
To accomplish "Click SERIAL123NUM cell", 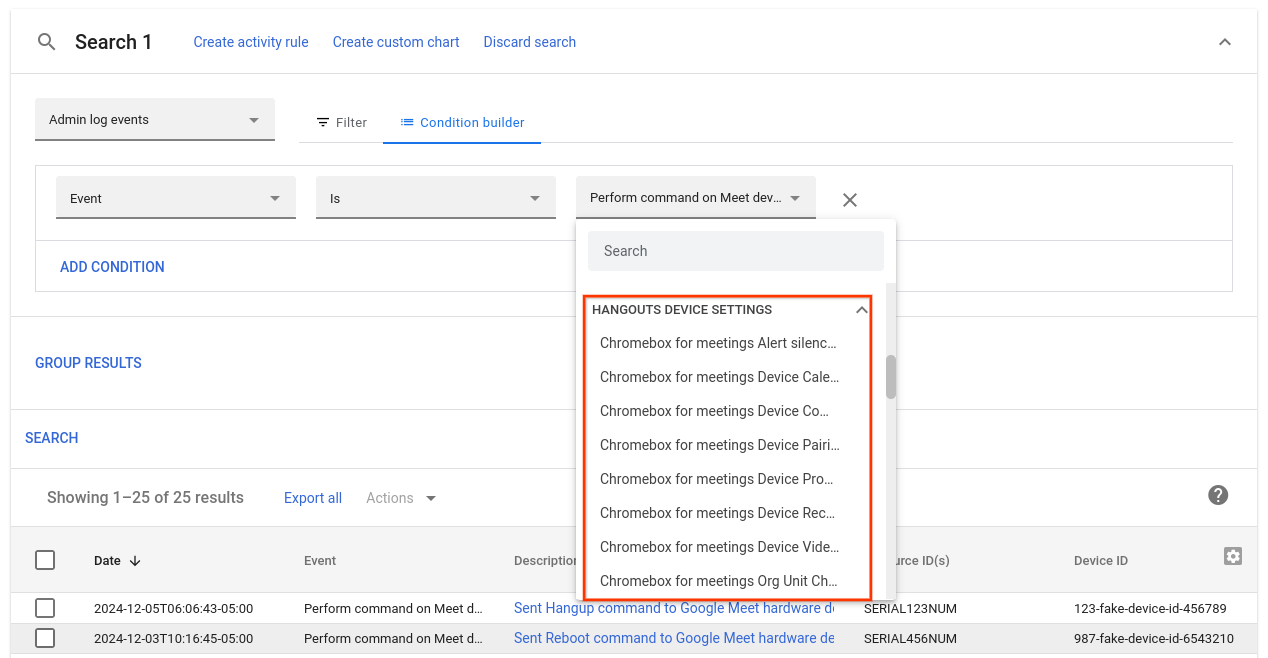I will click(x=910, y=608).
